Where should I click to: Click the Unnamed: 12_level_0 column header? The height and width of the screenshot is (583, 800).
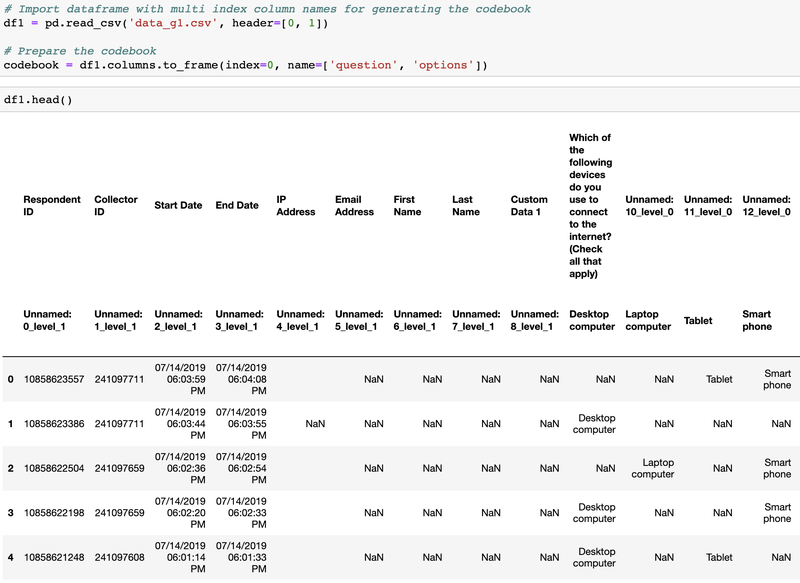766,205
